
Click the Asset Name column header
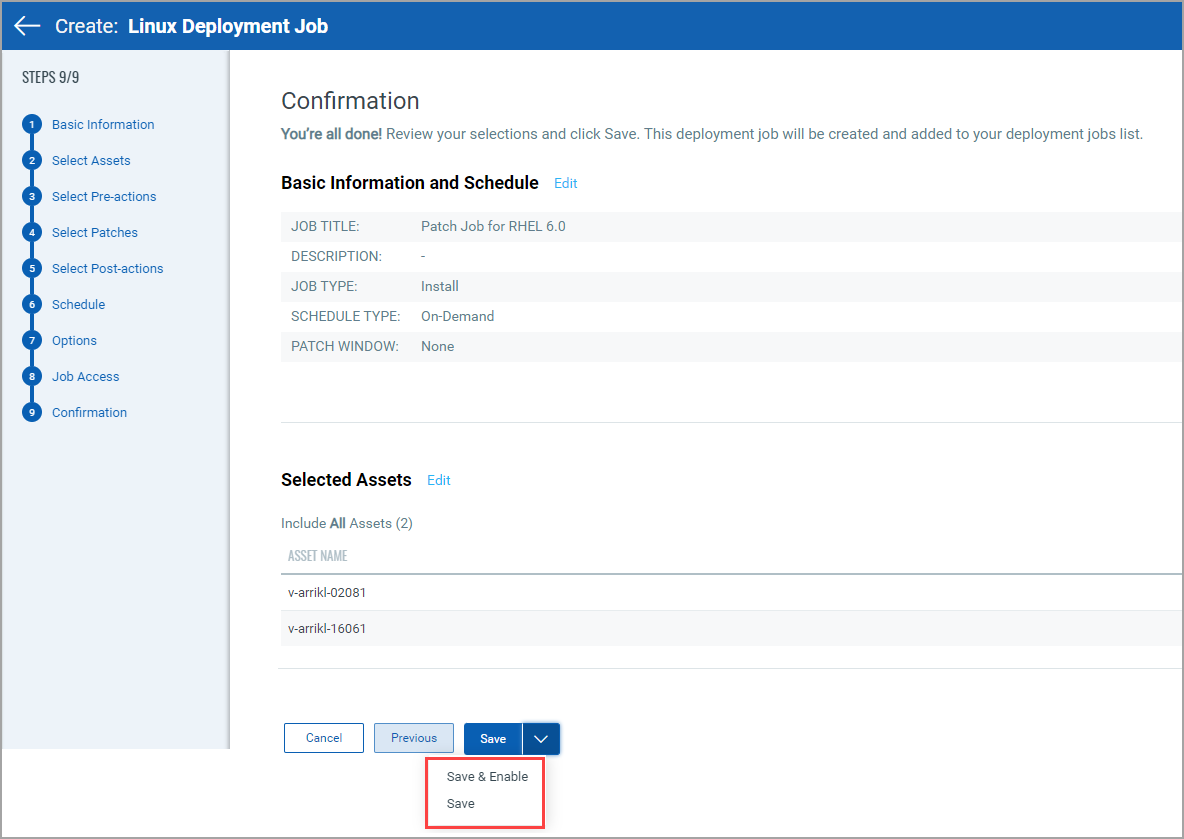(x=318, y=556)
